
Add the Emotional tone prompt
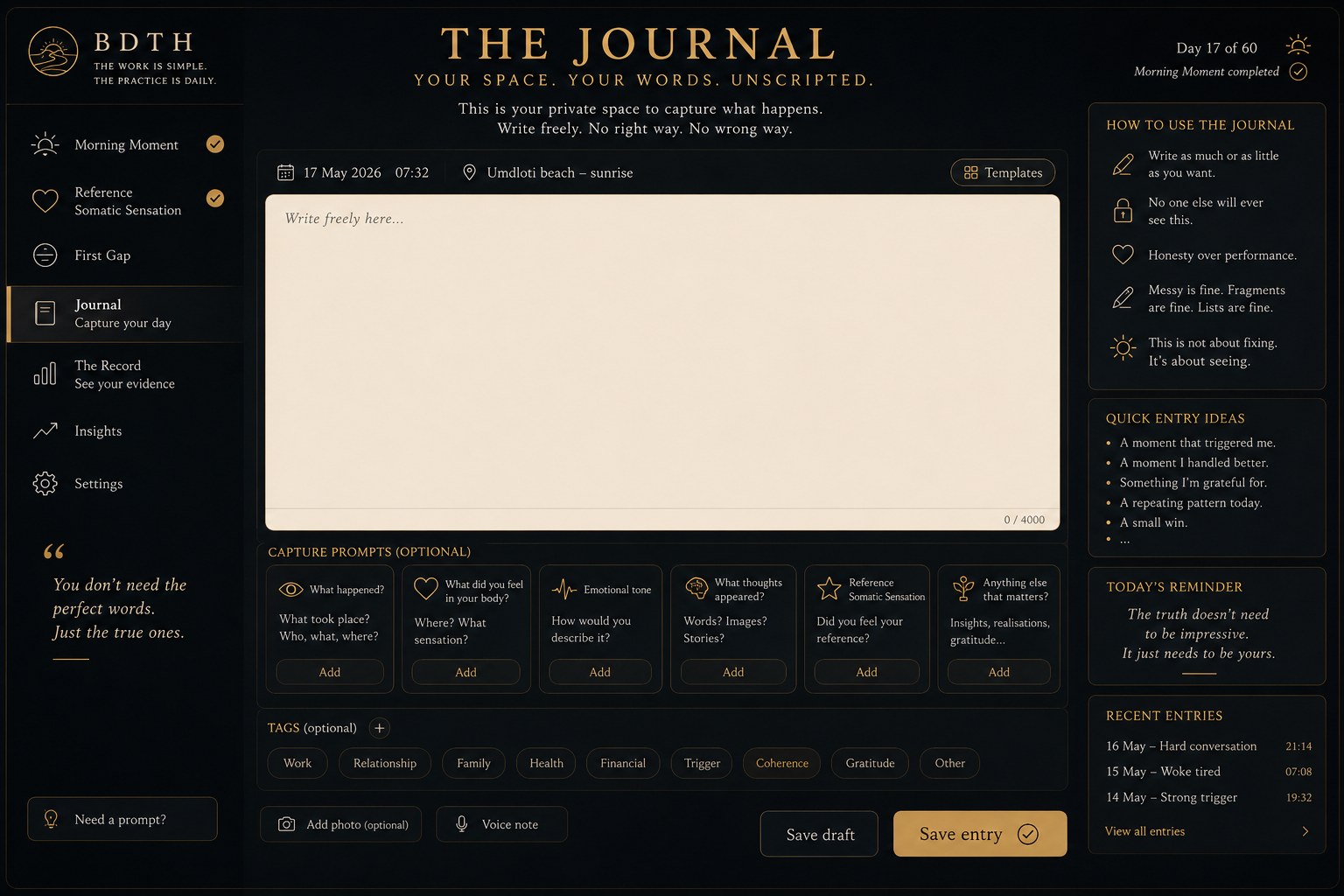(600, 672)
